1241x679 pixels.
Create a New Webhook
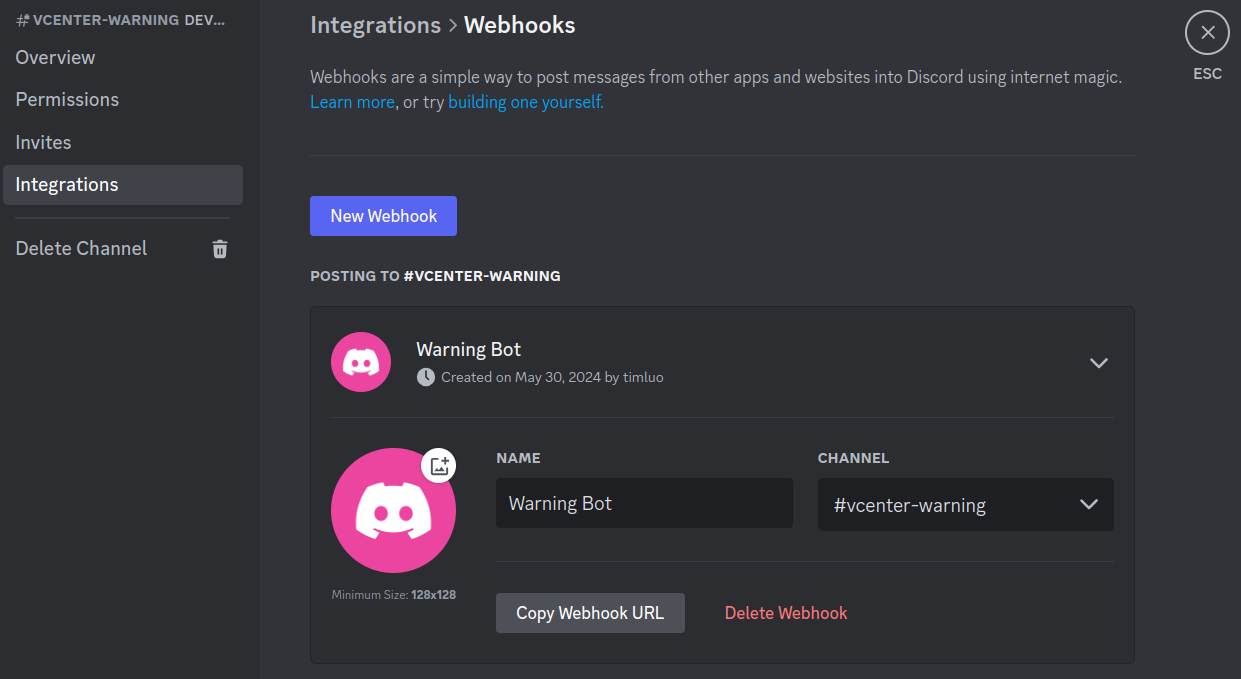(x=383, y=215)
